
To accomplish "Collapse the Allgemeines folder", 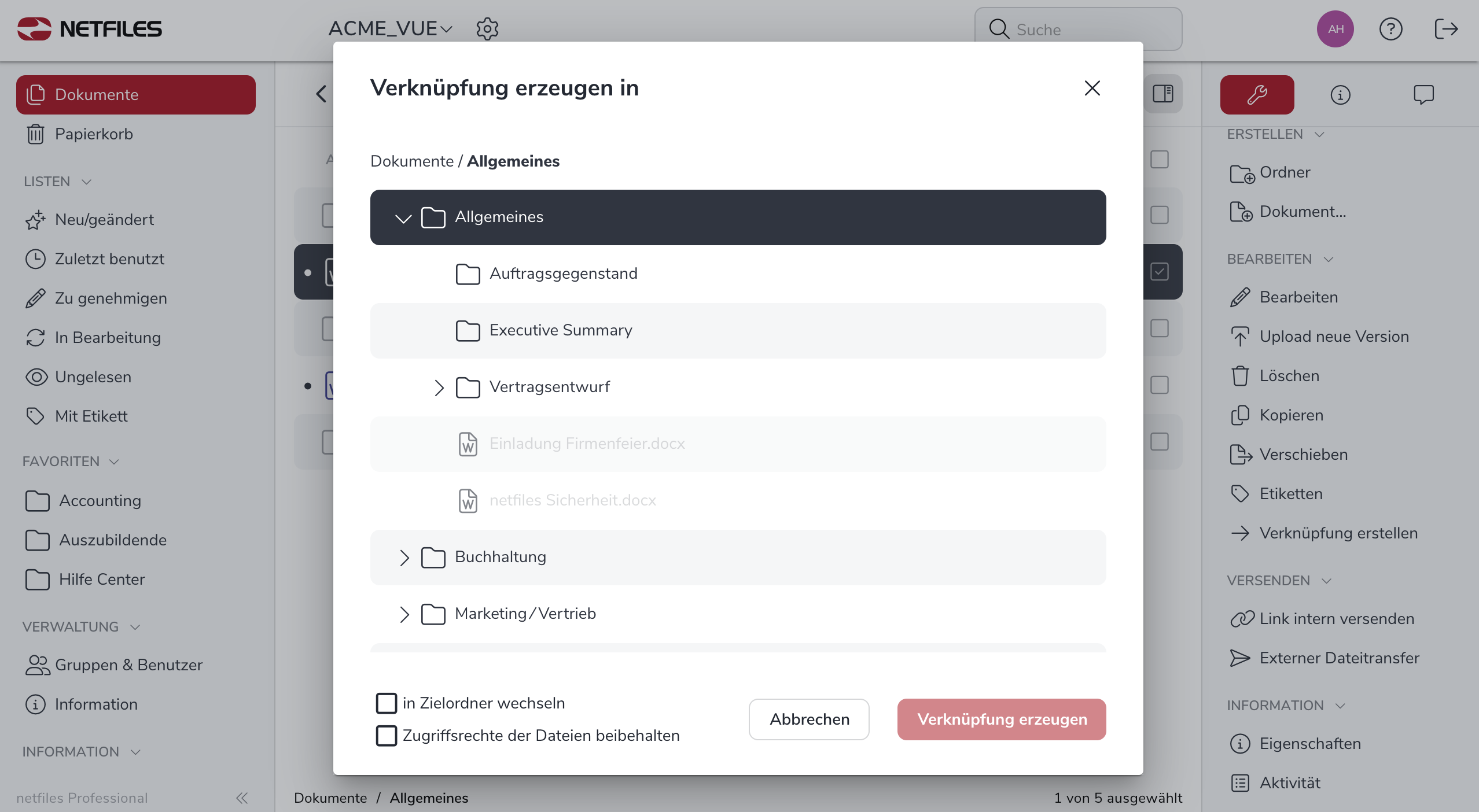I will point(403,218).
